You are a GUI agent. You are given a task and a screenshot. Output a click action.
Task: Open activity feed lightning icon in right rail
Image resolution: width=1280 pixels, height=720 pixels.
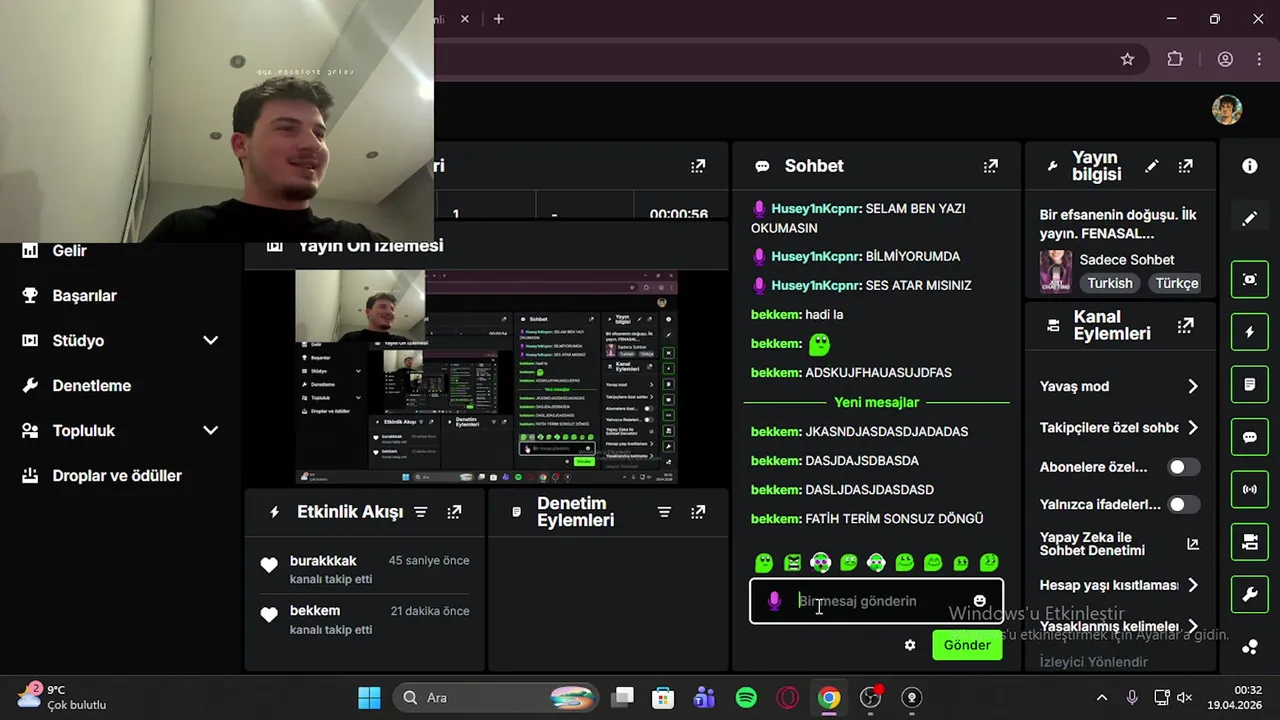[1249, 332]
